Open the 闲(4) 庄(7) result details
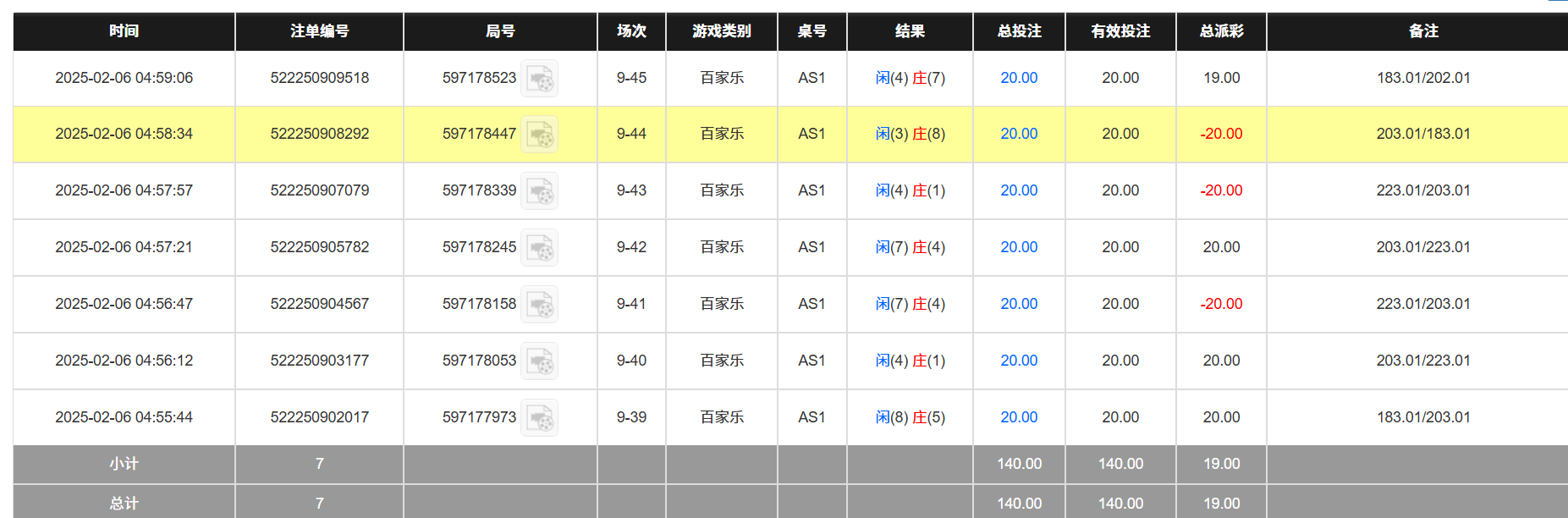This screenshot has width=1568, height=518. click(910, 78)
